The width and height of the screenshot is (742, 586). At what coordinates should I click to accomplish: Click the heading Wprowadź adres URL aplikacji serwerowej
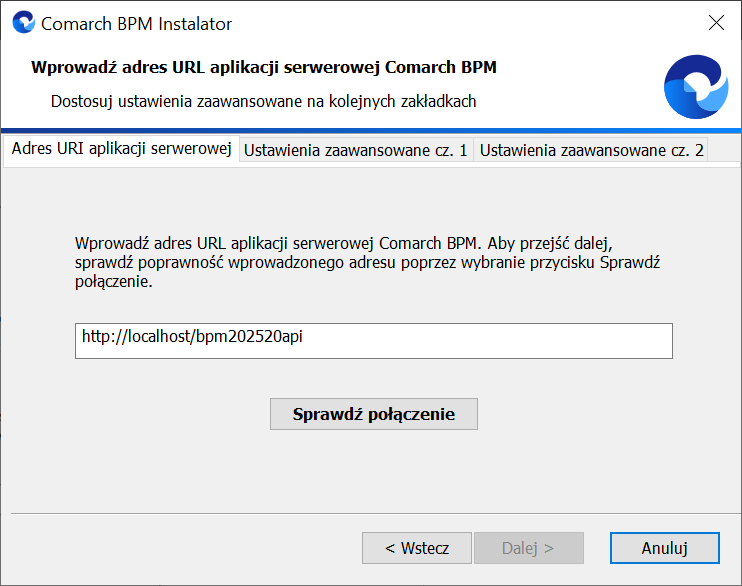point(264,67)
